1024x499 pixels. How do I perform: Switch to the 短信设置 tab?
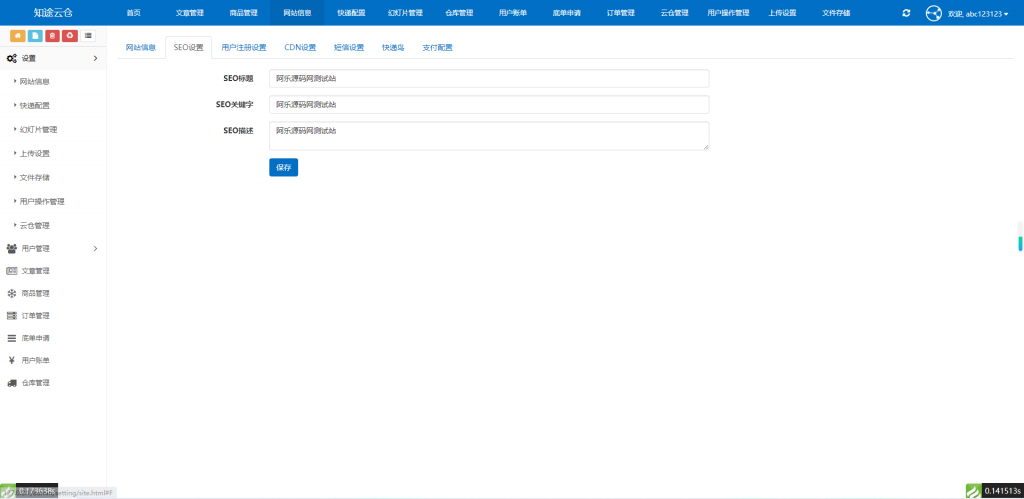[x=349, y=48]
